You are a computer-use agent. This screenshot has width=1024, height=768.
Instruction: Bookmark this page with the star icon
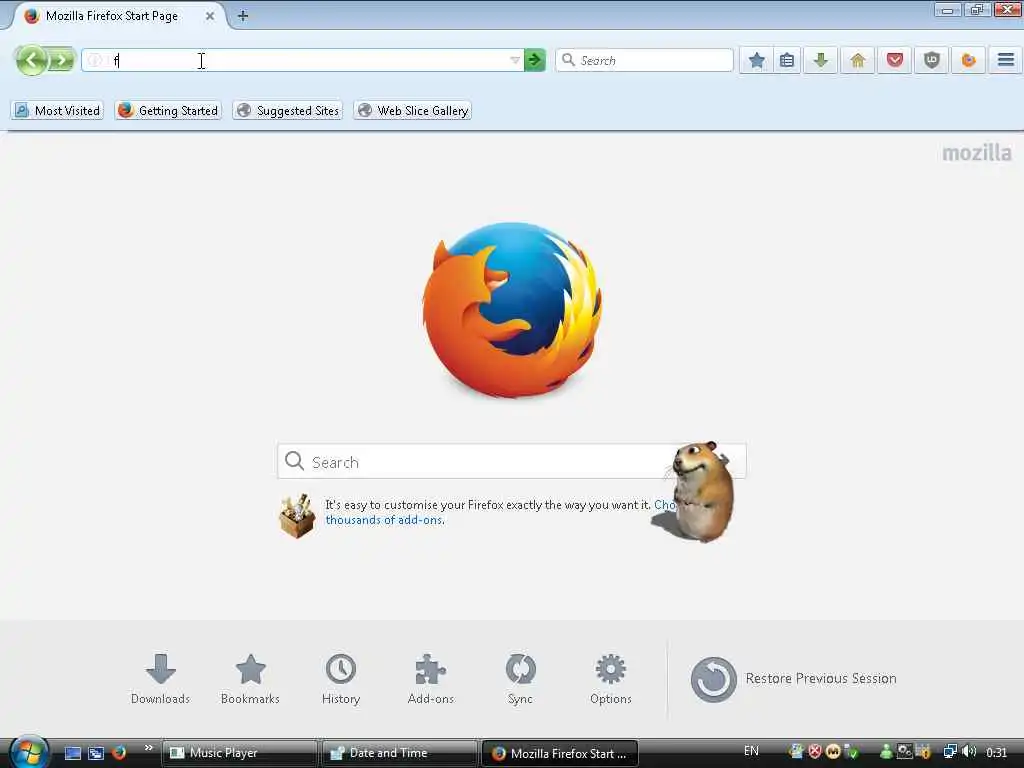coord(756,61)
